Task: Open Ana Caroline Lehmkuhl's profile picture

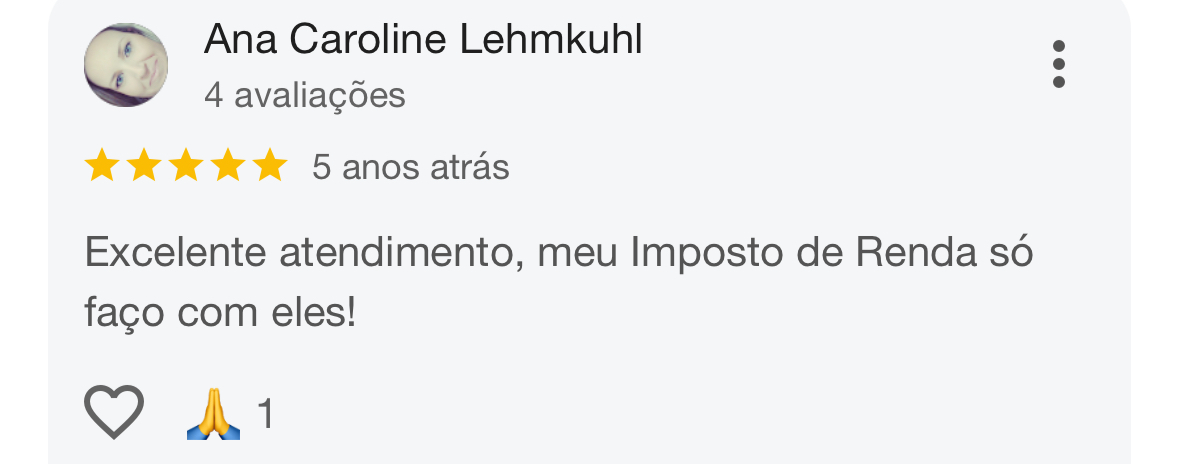Action: coord(126,65)
